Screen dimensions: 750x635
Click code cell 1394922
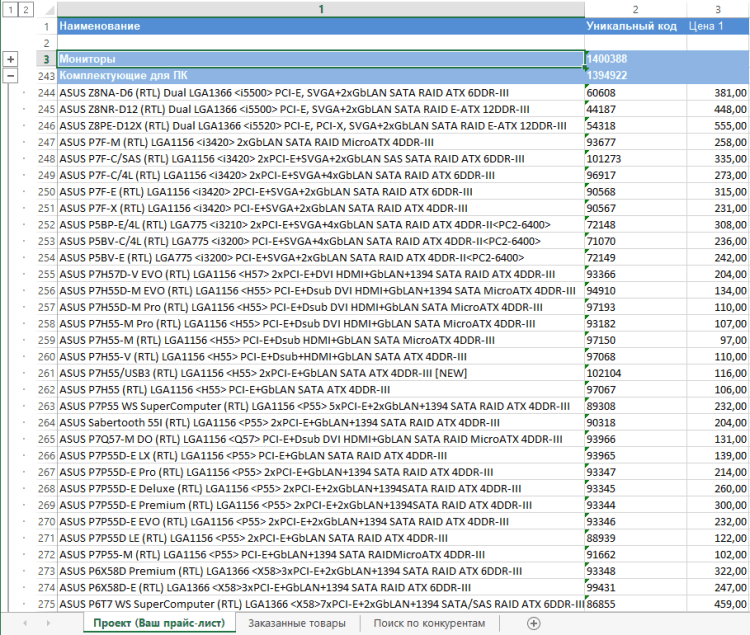pyautogui.click(x=636, y=76)
